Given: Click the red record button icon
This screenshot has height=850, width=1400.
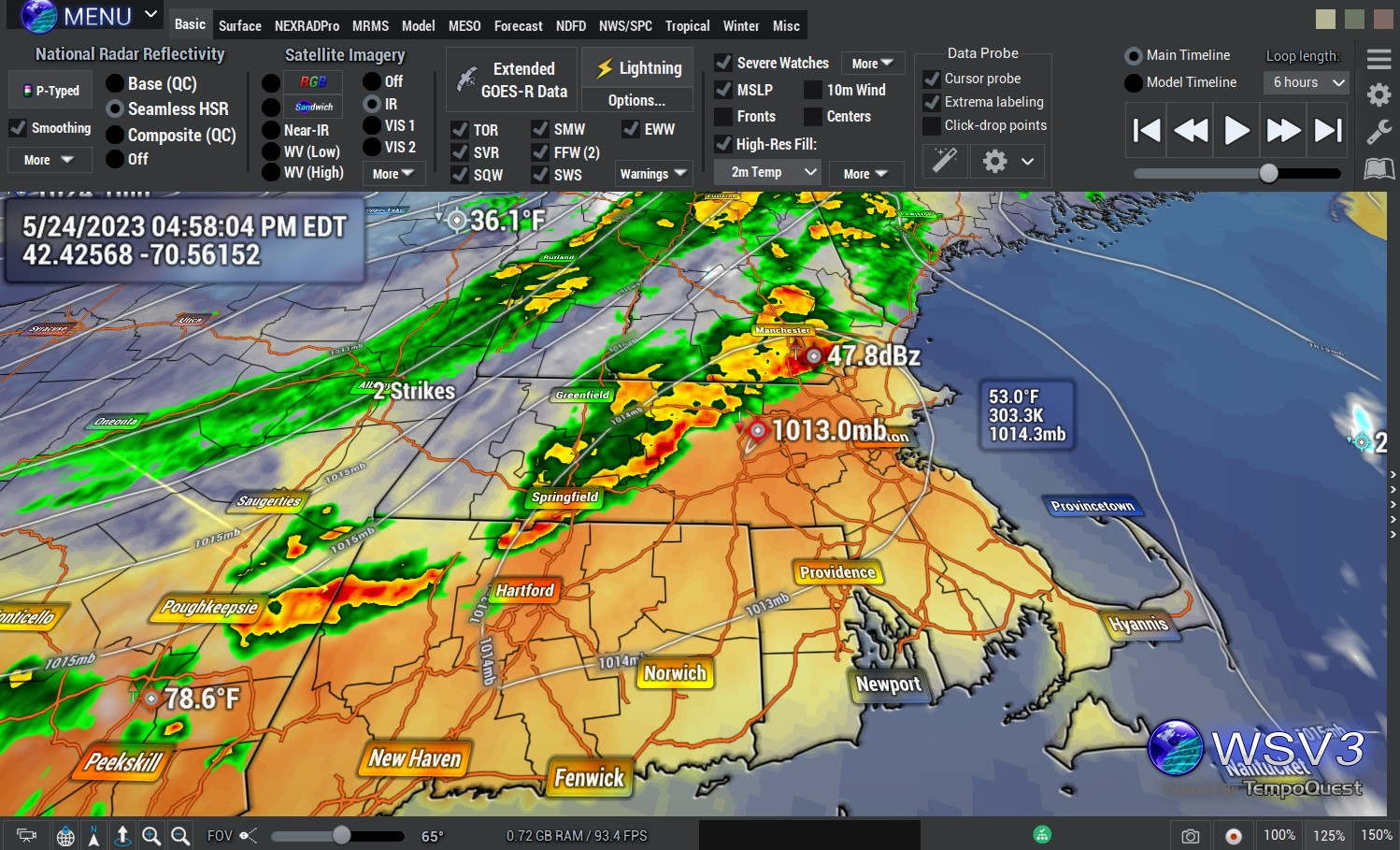Looking at the screenshot, I should (x=1234, y=836).
